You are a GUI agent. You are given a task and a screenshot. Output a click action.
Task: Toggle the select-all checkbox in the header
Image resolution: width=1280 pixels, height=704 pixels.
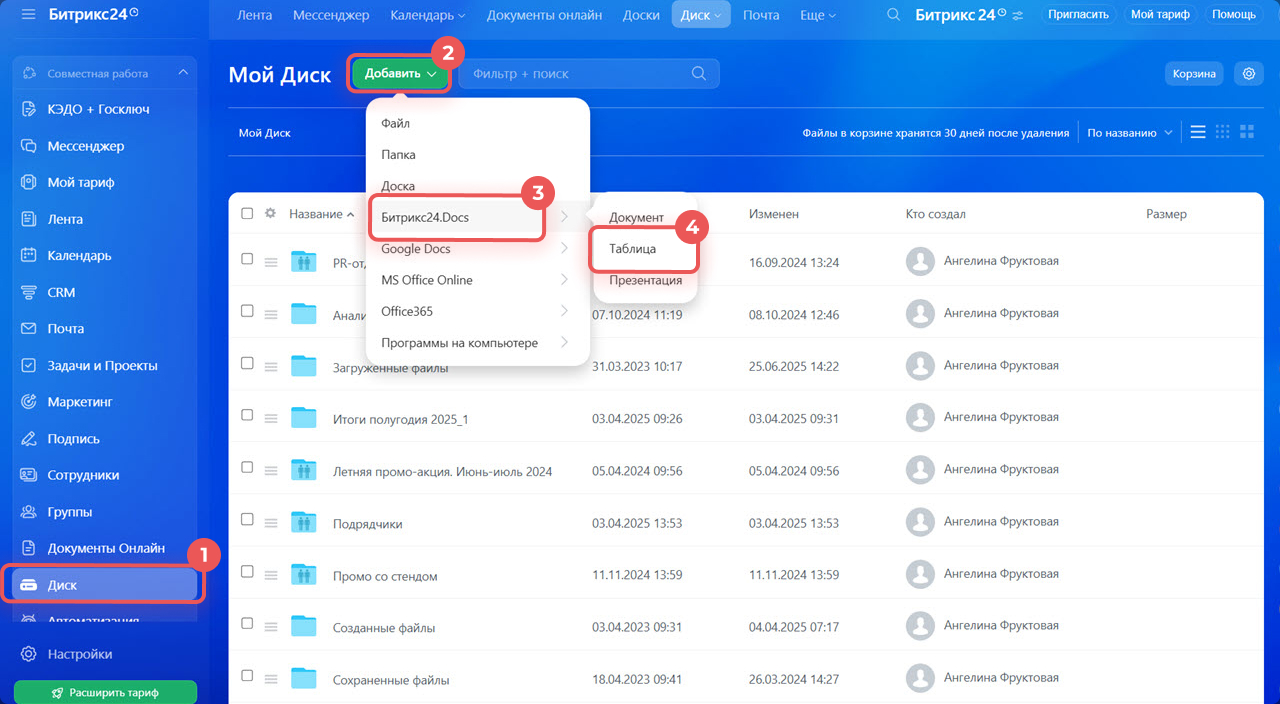pos(248,213)
